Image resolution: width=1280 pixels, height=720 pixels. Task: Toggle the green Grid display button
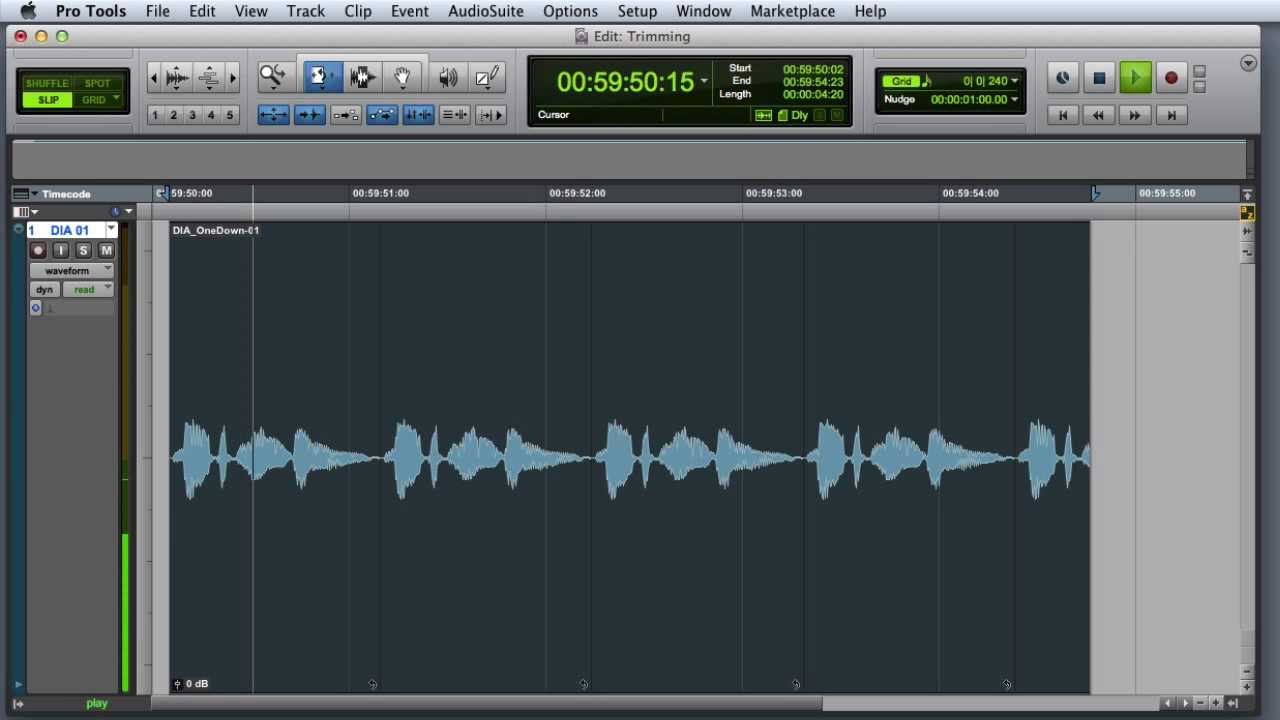pos(902,81)
